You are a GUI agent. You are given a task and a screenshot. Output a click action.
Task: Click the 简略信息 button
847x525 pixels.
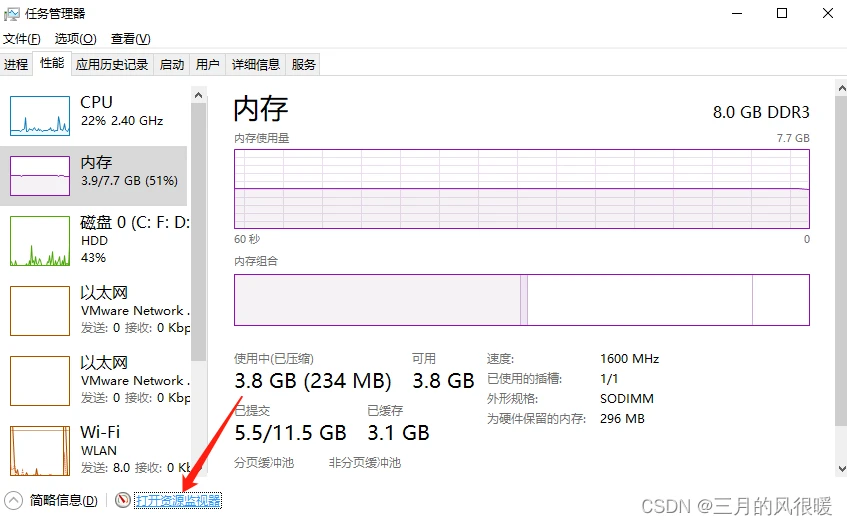click(64, 500)
